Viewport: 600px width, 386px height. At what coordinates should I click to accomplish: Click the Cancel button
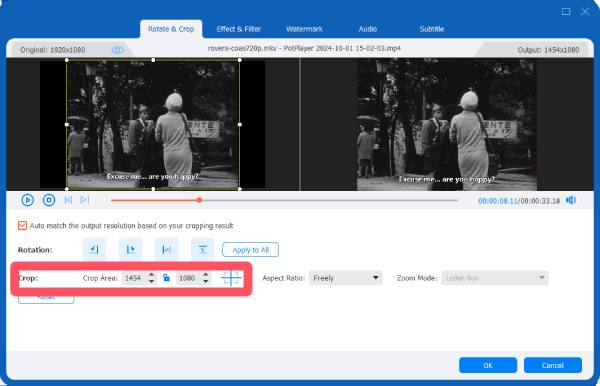(553, 365)
